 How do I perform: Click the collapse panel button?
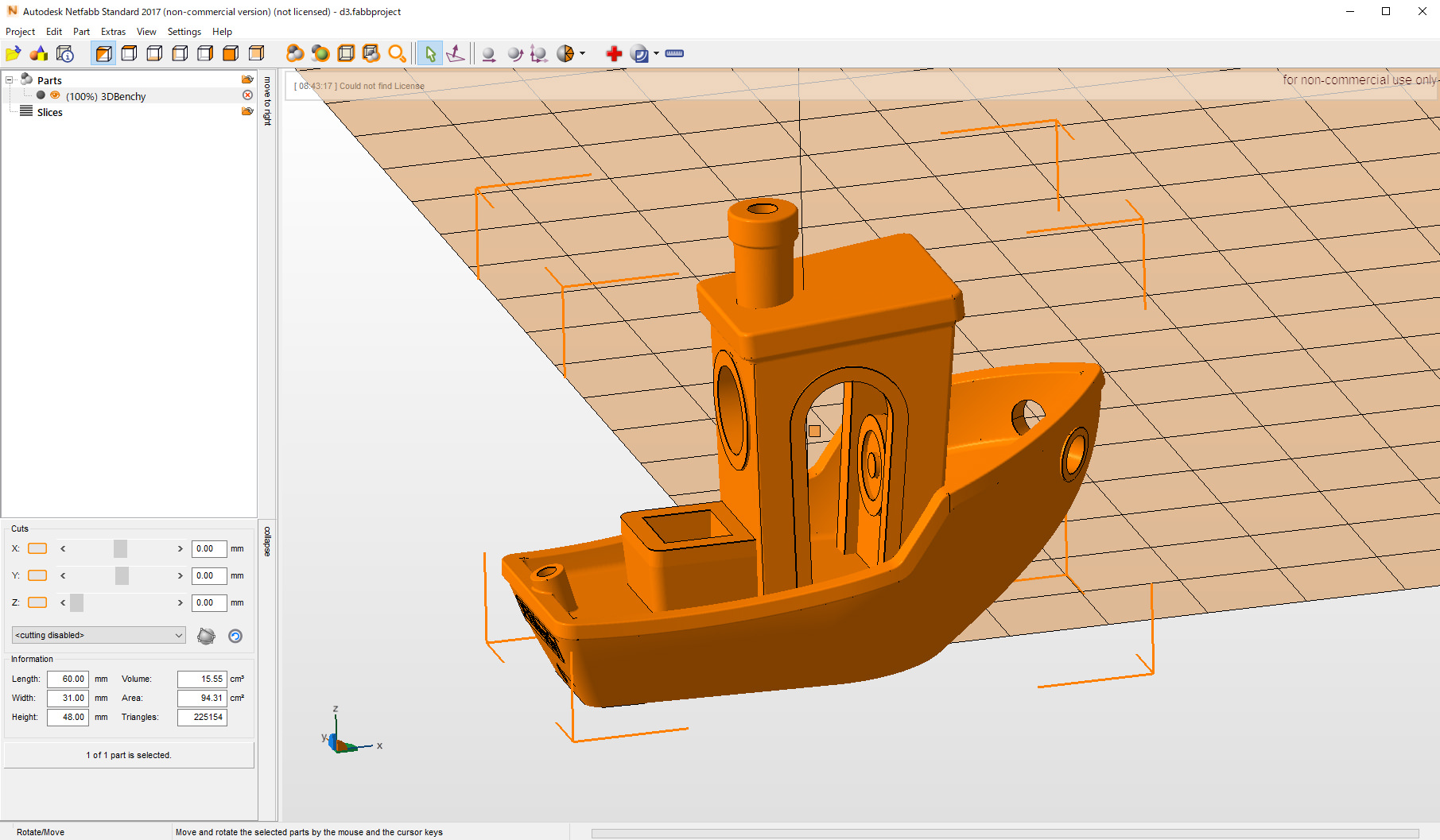[x=267, y=541]
